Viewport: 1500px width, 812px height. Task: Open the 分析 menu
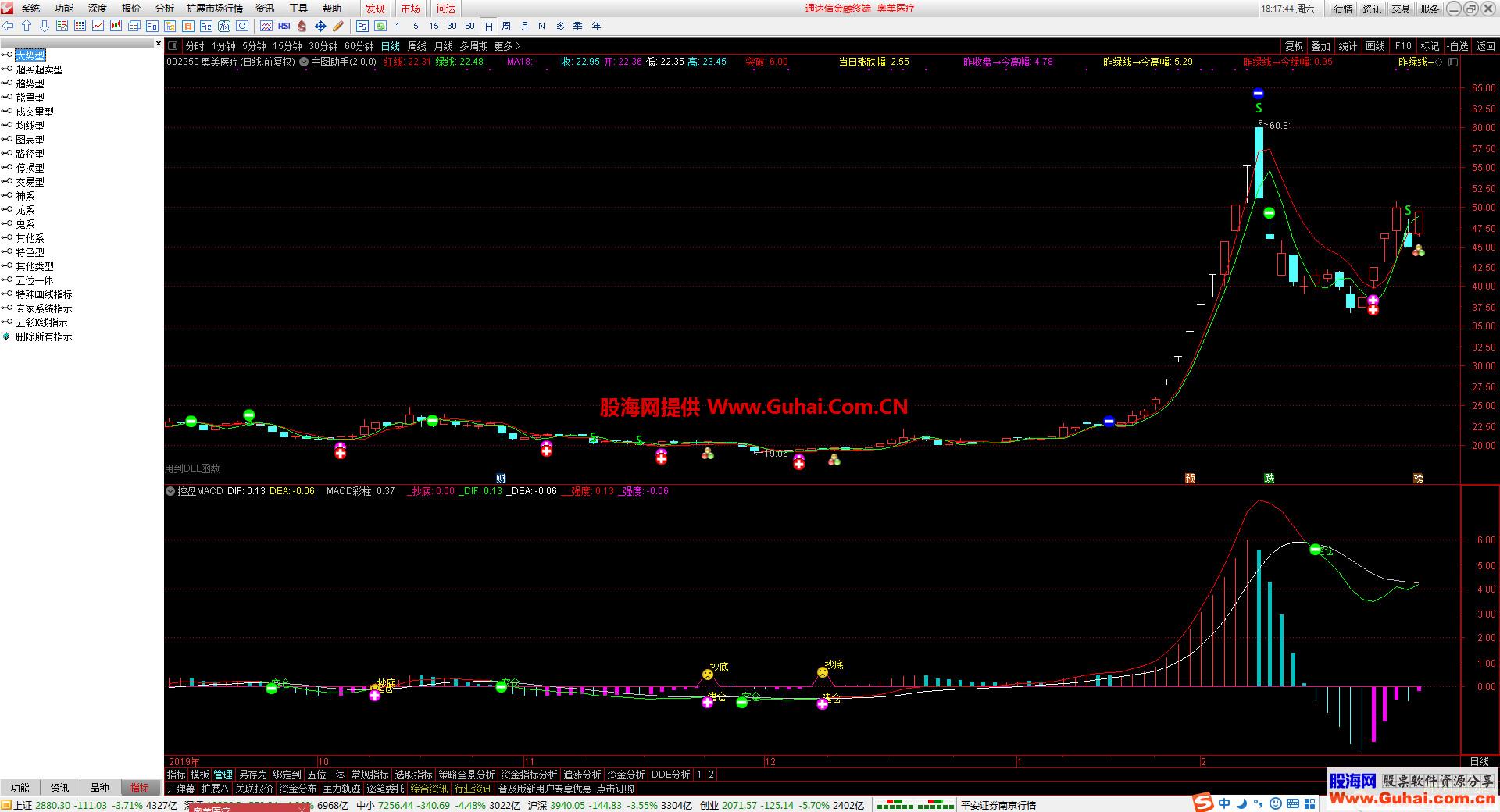point(165,9)
